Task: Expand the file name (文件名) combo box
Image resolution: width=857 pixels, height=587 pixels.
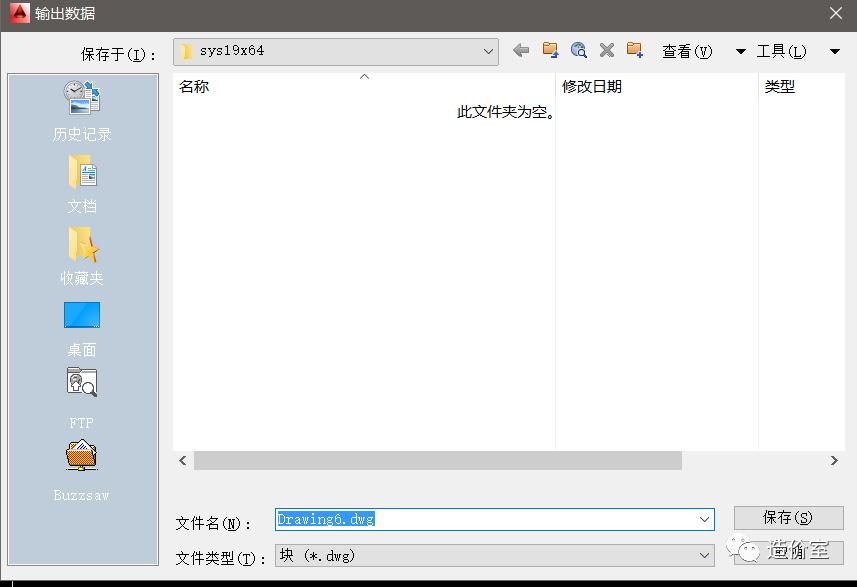Action: [703, 519]
